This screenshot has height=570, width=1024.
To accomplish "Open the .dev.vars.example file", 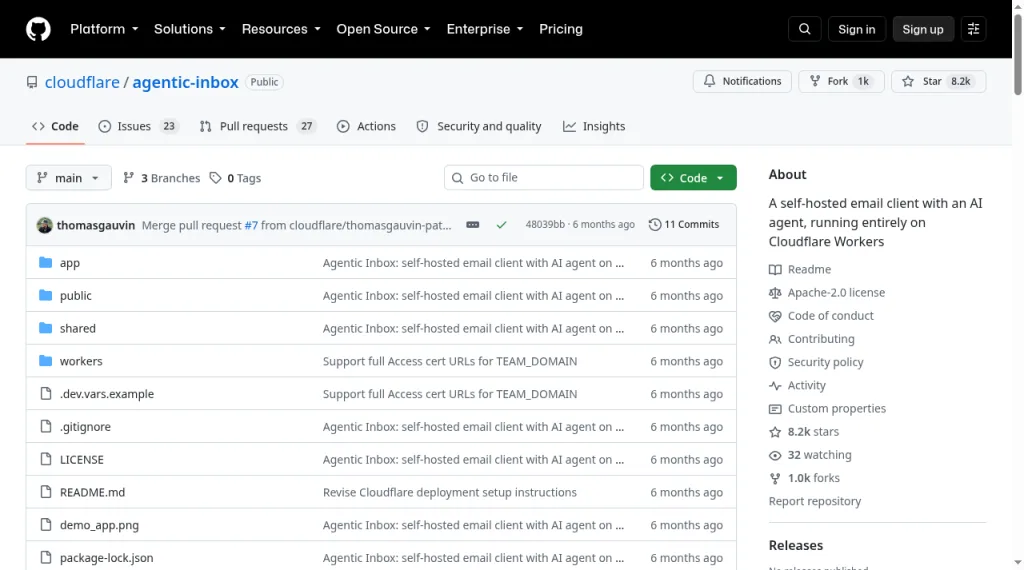I will click(107, 394).
